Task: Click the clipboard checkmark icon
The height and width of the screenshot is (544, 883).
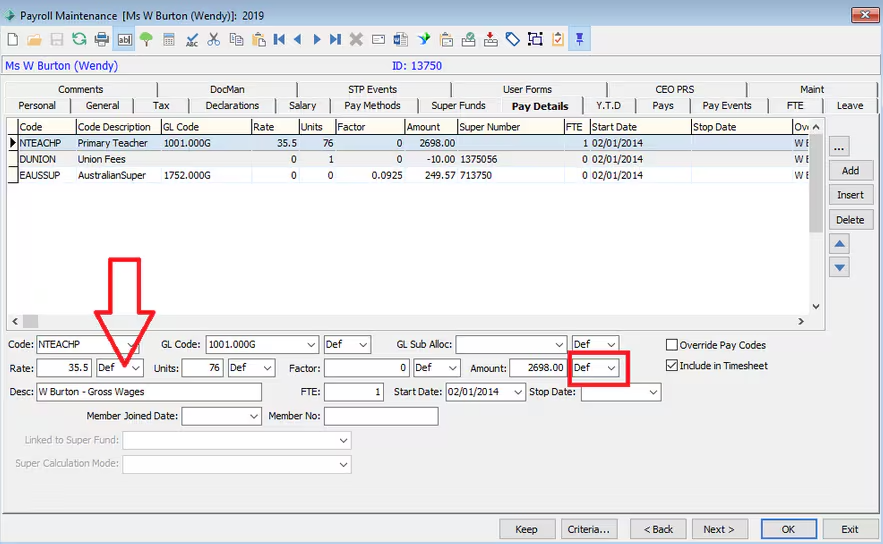Action: [558, 39]
